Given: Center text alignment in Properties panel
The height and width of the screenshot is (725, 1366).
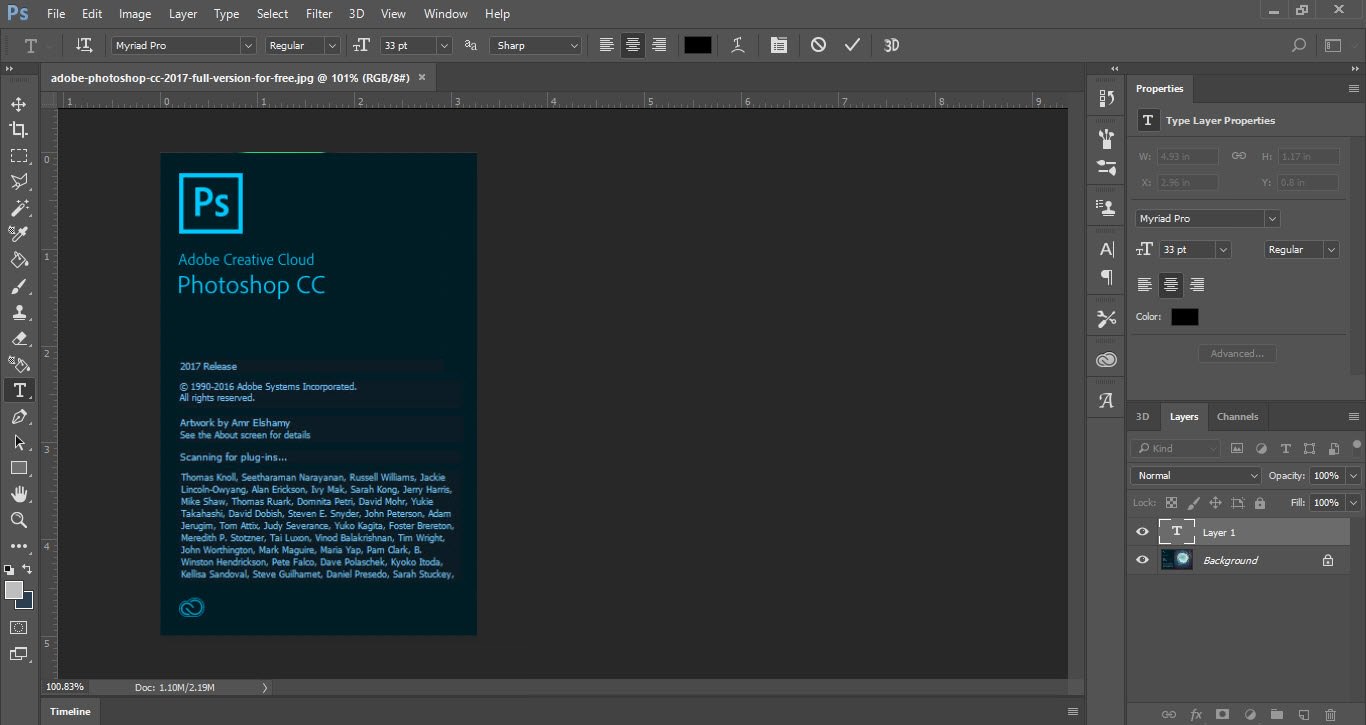Looking at the screenshot, I should [1171, 285].
